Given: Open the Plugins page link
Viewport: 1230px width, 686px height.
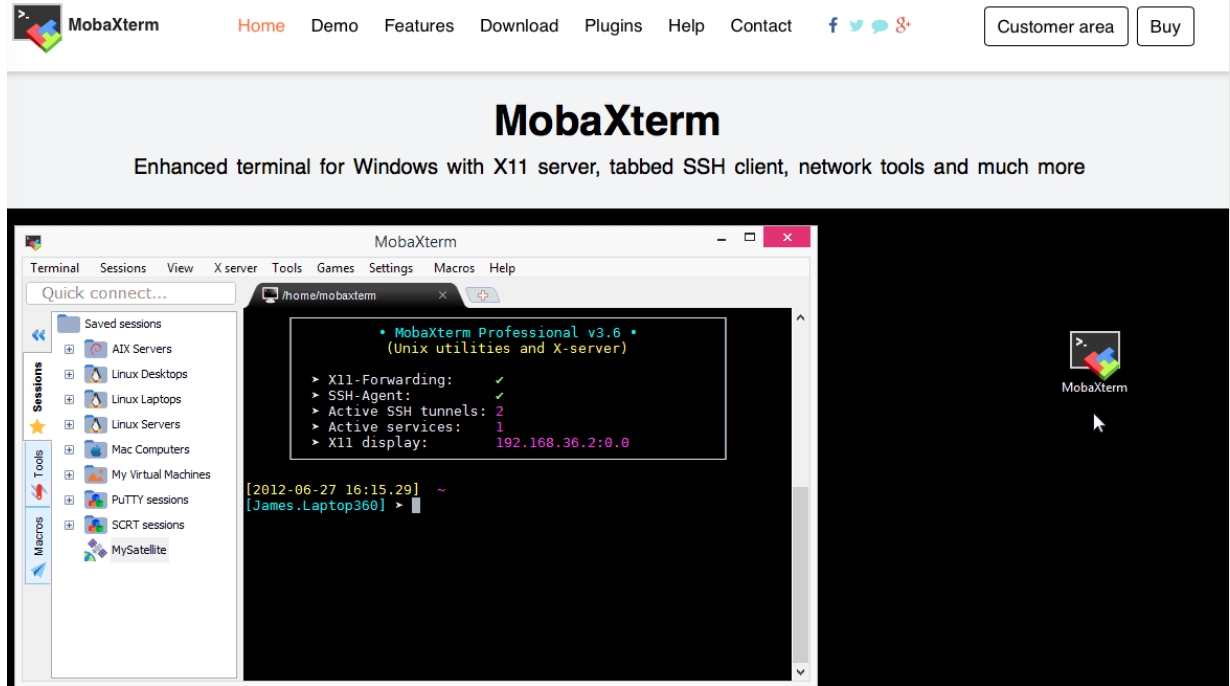Looking at the screenshot, I should 614,26.
